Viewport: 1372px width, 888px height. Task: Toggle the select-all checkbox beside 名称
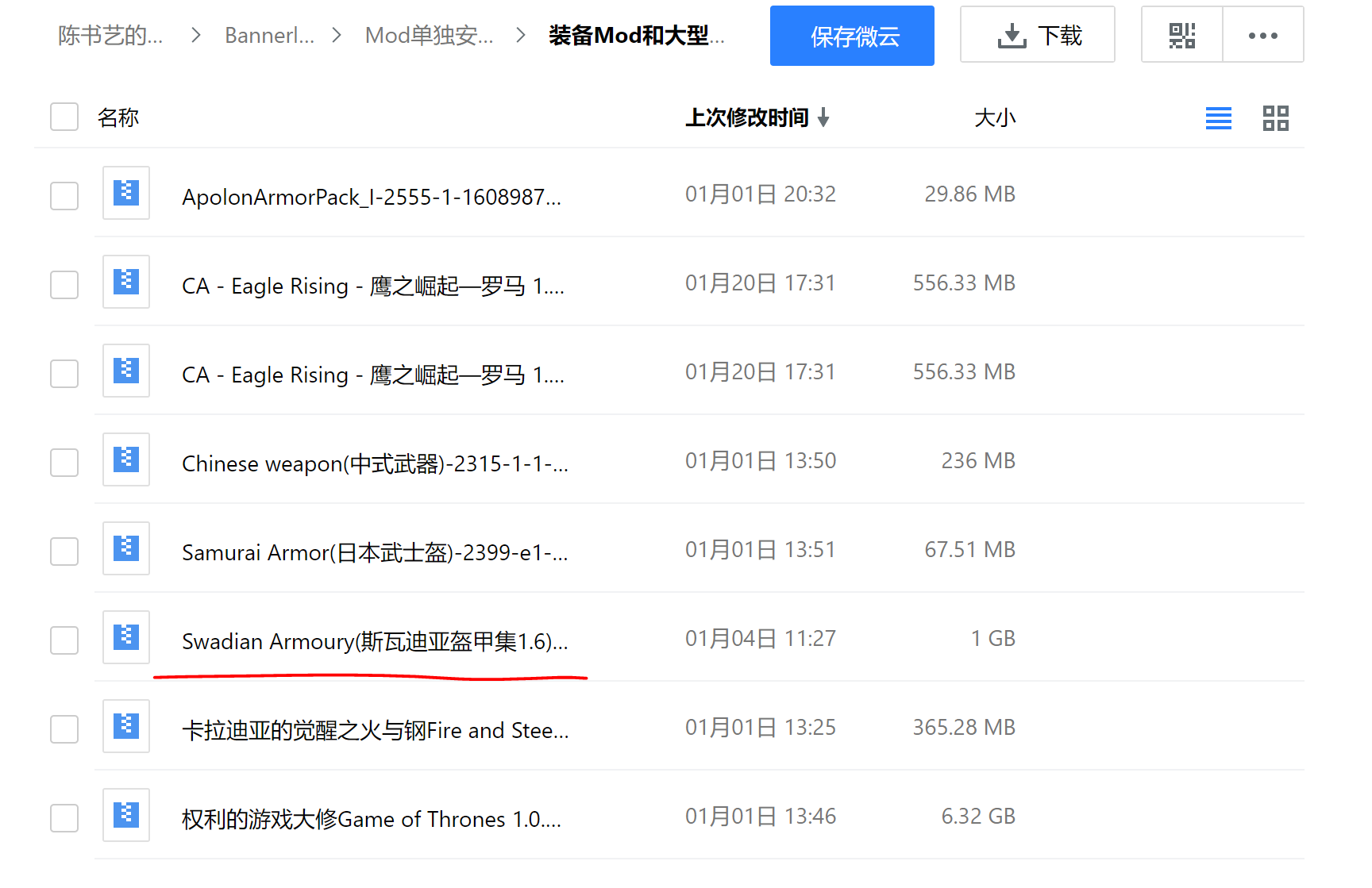pyautogui.click(x=64, y=117)
